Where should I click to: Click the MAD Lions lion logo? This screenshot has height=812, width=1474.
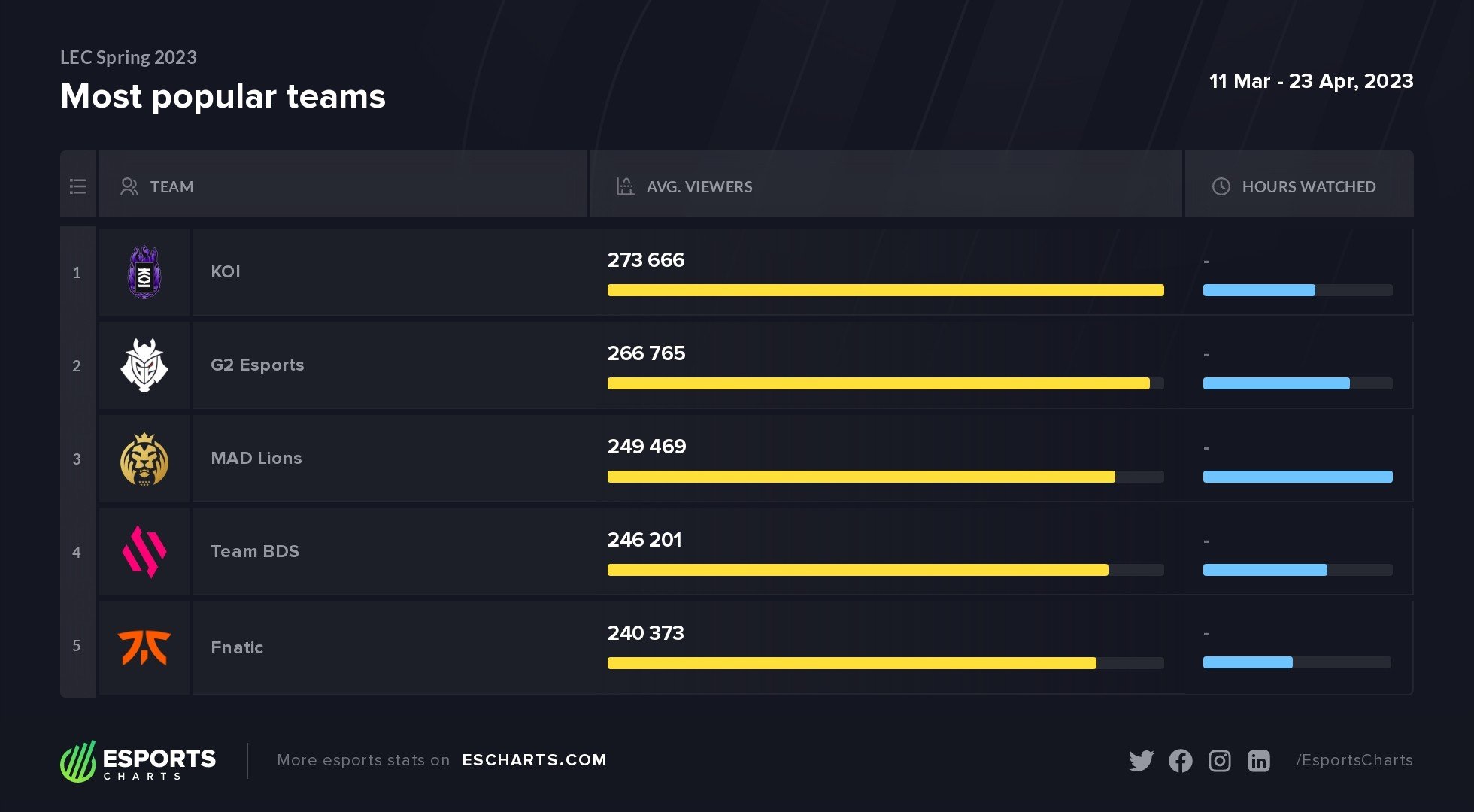[144, 459]
